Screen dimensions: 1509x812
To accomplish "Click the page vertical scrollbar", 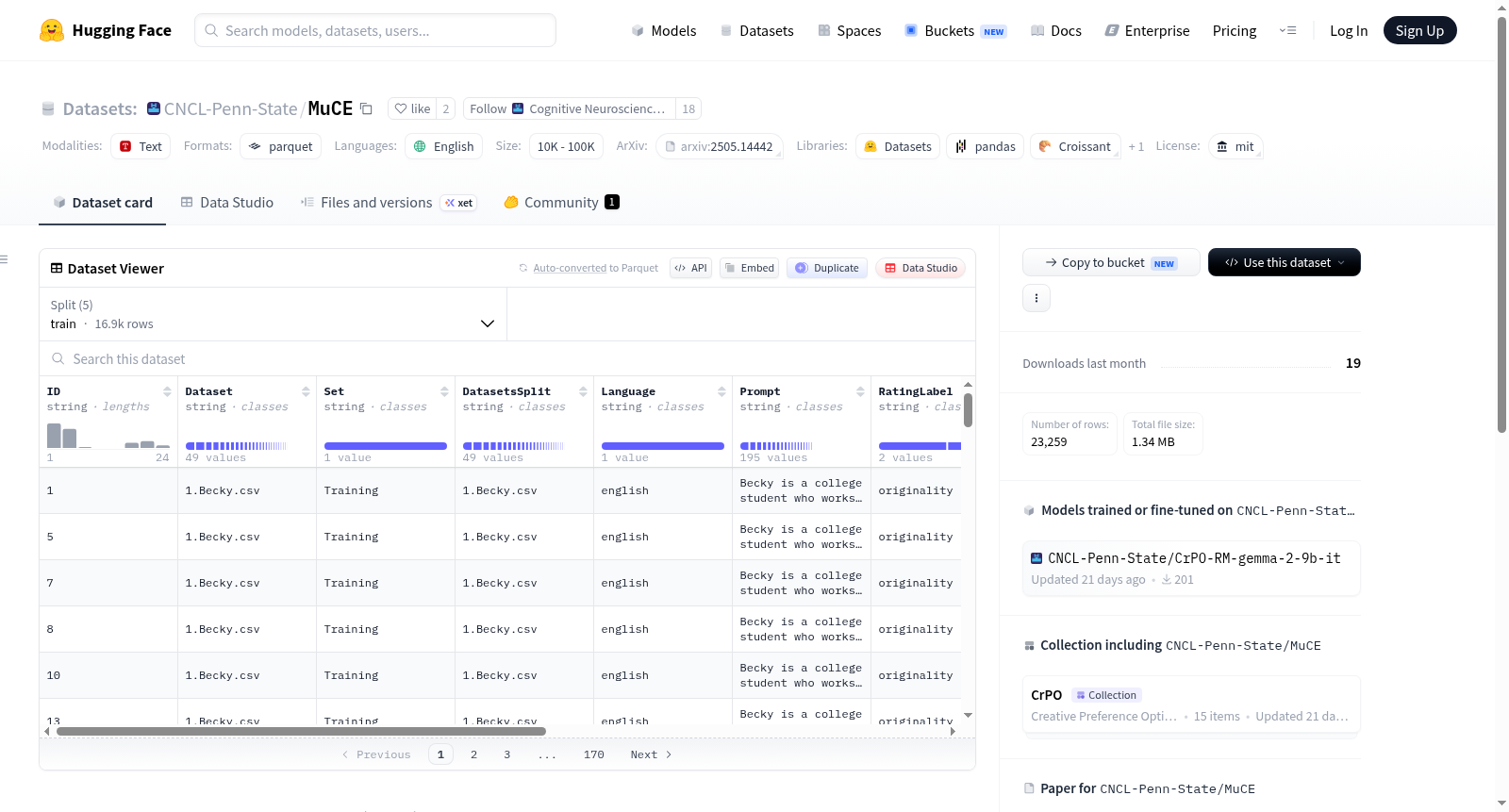I will [1502, 224].
